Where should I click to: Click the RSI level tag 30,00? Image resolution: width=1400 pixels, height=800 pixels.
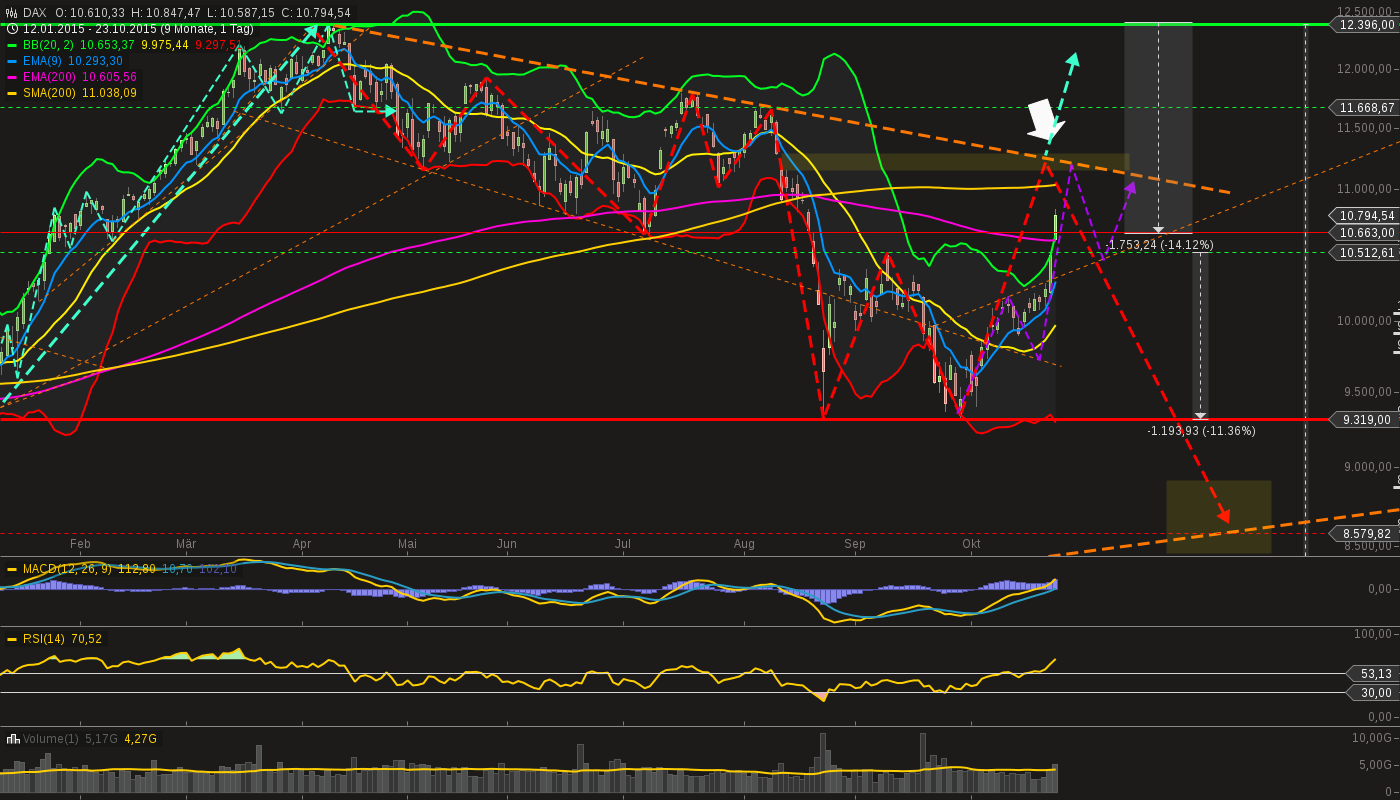point(1373,693)
